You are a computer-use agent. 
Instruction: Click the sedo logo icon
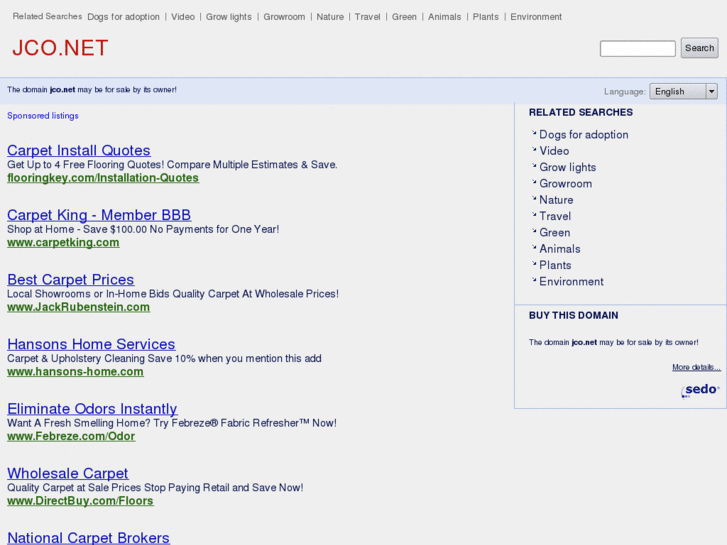tap(700, 390)
